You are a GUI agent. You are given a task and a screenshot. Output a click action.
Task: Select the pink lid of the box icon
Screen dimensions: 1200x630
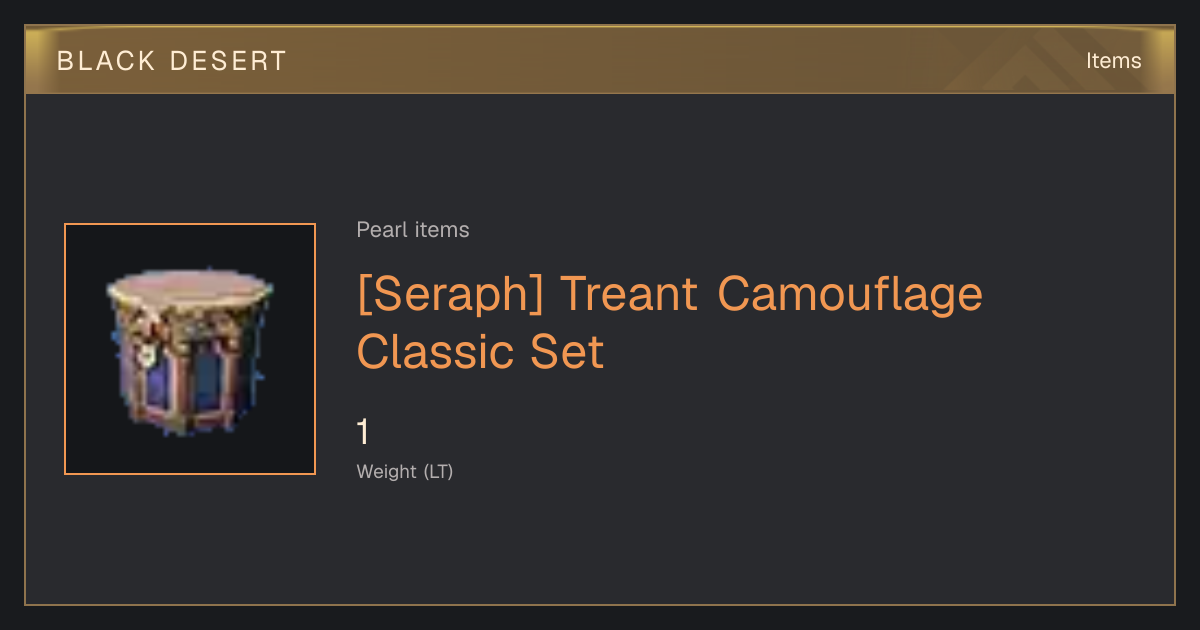tap(189, 289)
